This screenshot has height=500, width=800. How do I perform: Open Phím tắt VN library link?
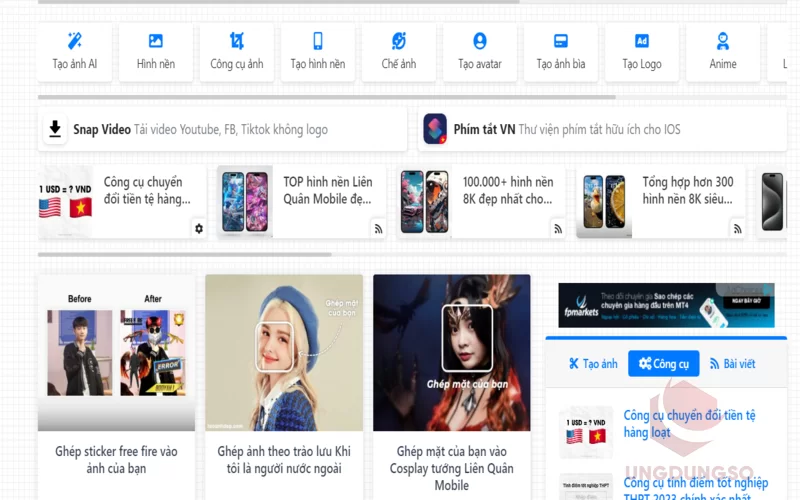coord(567,130)
